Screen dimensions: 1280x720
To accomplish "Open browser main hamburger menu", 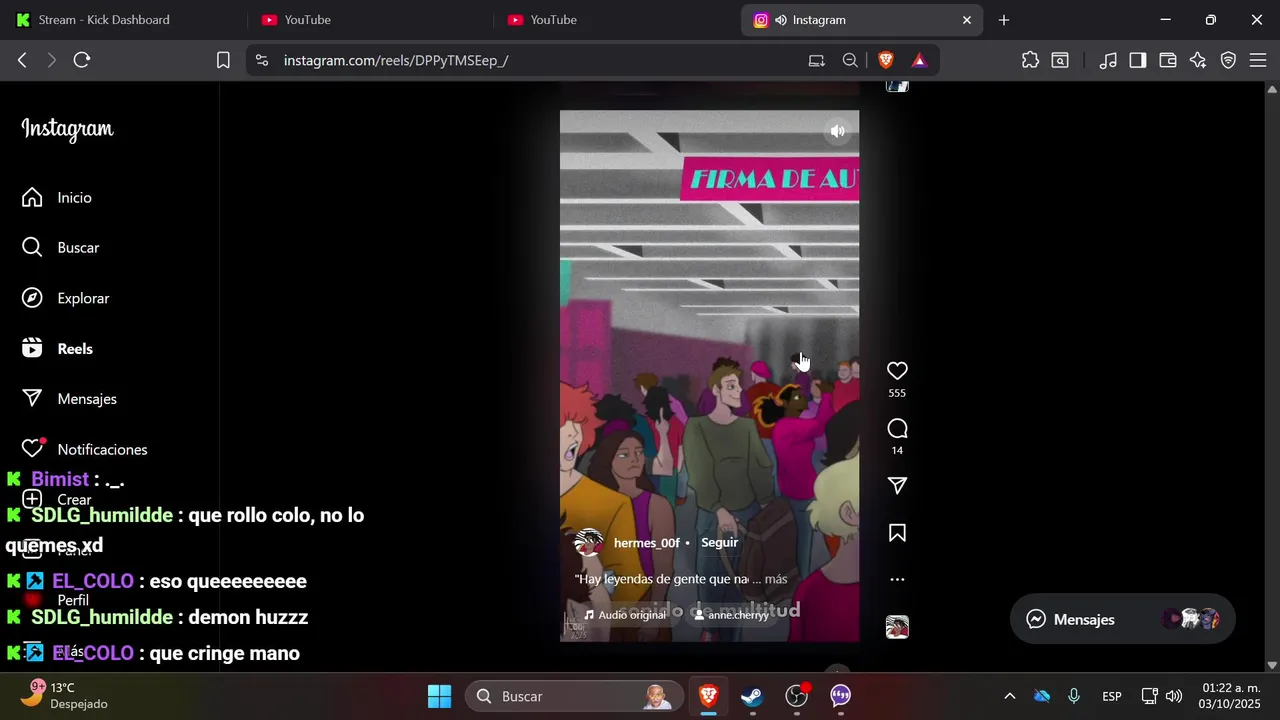I will [1258, 60].
